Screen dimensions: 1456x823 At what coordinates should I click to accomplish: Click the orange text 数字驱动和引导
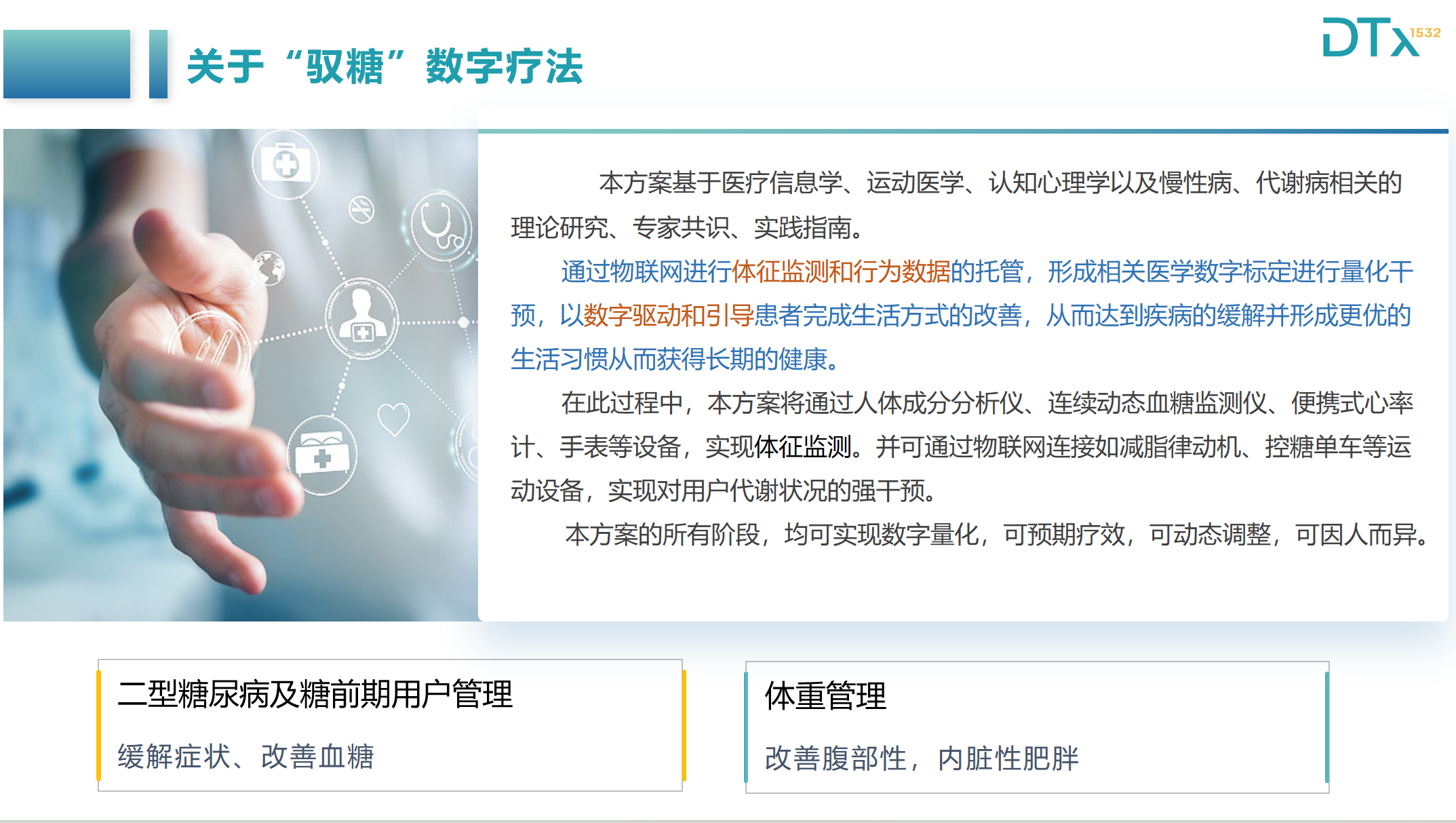[668, 316]
